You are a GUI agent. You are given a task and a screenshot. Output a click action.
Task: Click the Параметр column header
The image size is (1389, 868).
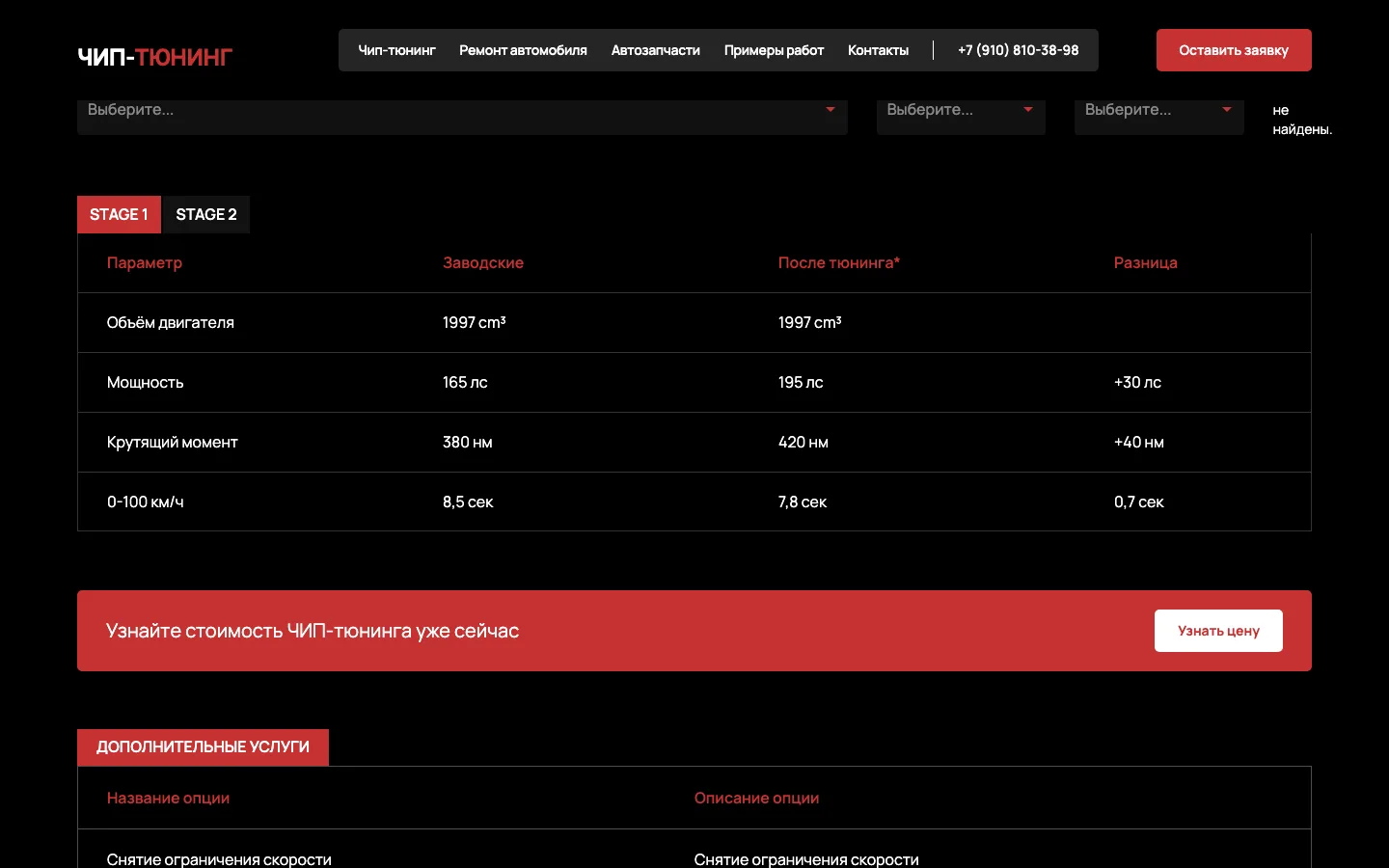(x=145, y=262)
